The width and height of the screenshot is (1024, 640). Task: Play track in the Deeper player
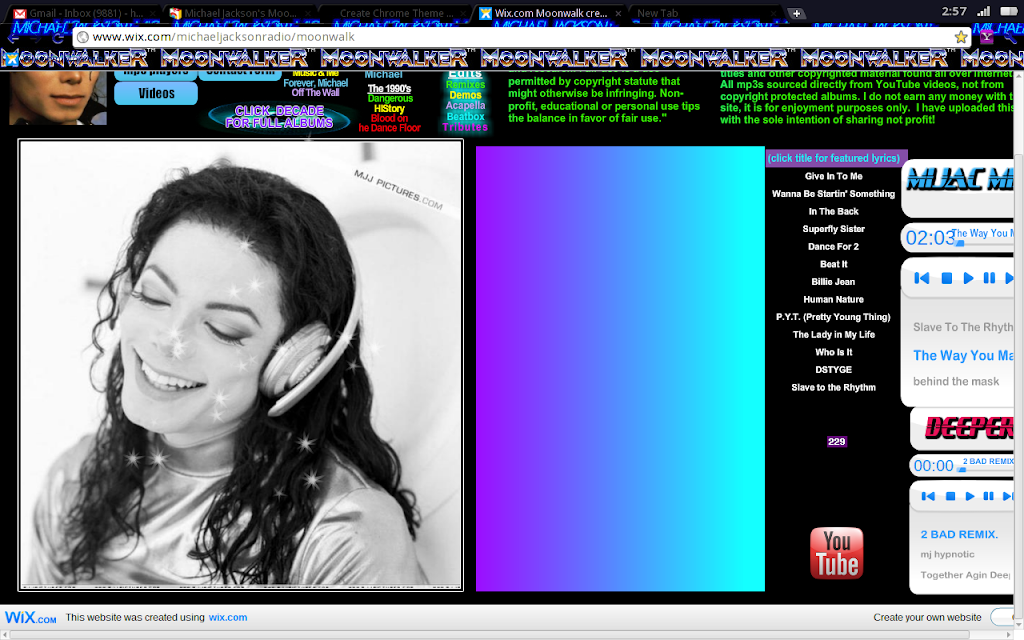pyautogui.click(x=970, y=496)
